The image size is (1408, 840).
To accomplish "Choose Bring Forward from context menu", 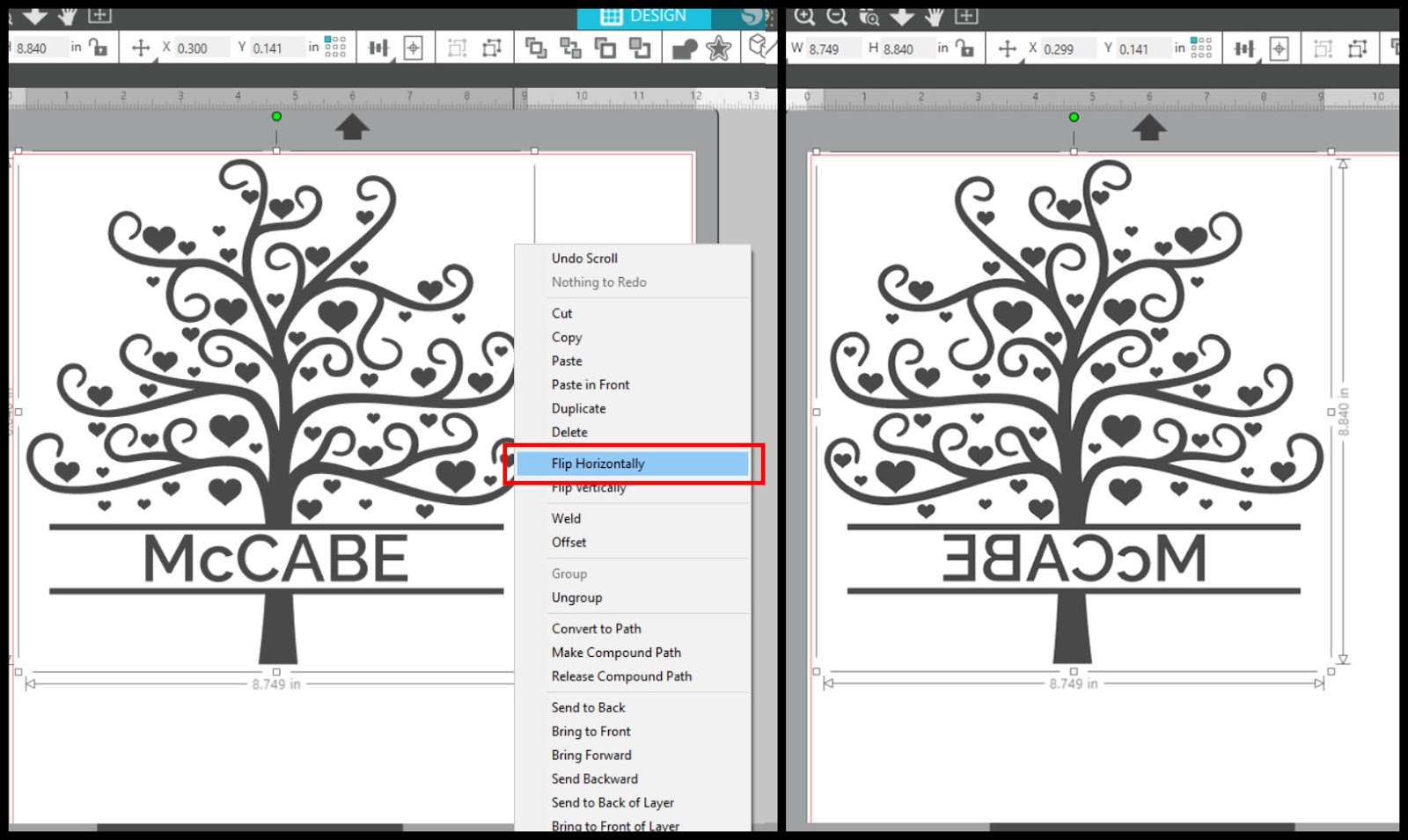I will 591,755.
